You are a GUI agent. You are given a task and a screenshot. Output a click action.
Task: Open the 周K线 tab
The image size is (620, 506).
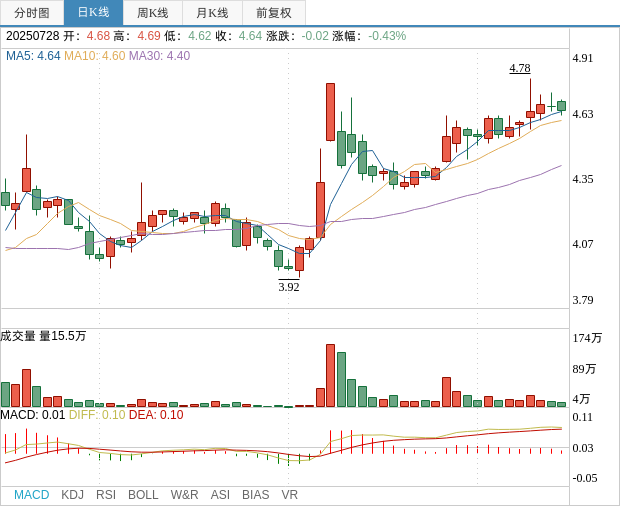pos(153,13)
